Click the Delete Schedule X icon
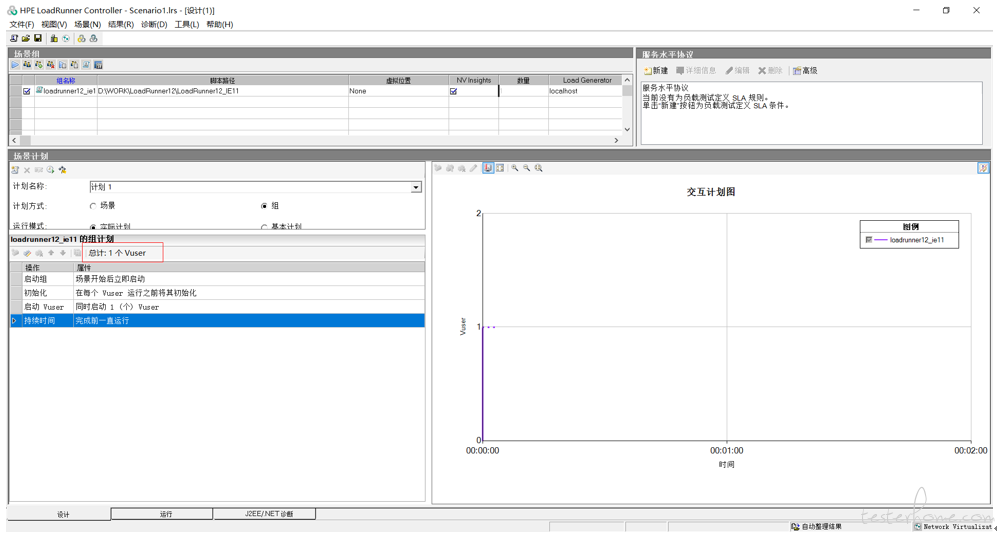Screen dimensions: 997x537 pyautogui.click(x=27, y=170)
